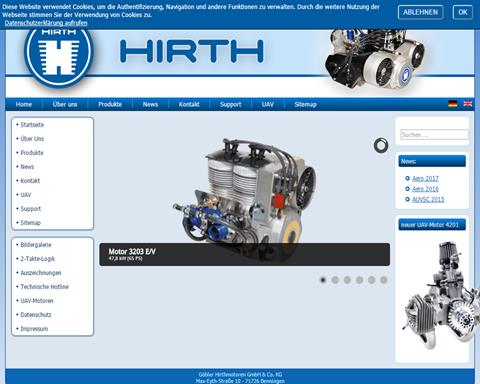The width and height of the screenshot is (480, 384).
Task: Open the AUVSC 2015 news link
Action: pos(428,199)
